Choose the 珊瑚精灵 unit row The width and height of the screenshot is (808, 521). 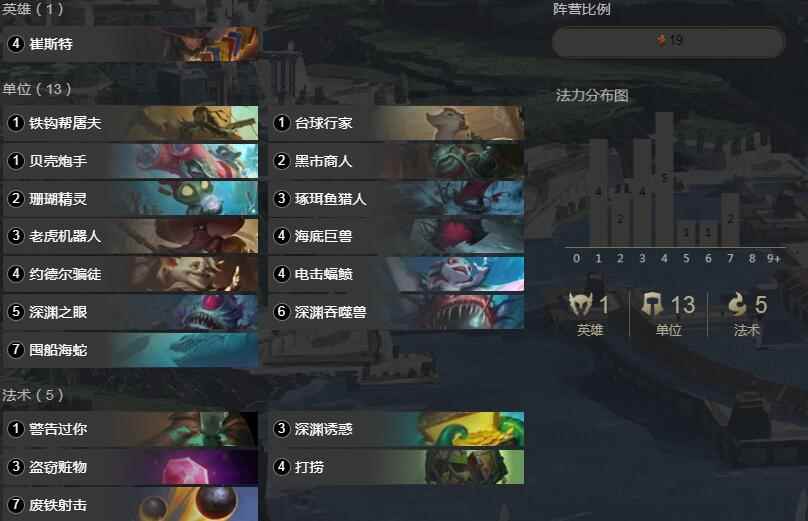130,198
